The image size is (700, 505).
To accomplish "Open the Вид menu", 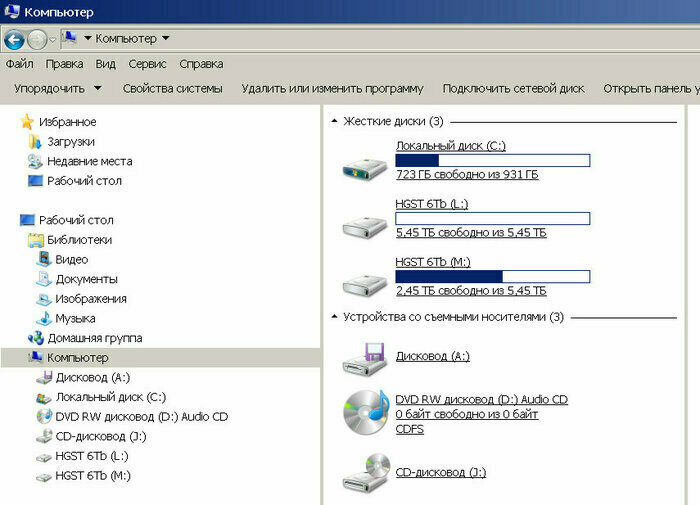I will pyautogui.click(x=105, y=64).
